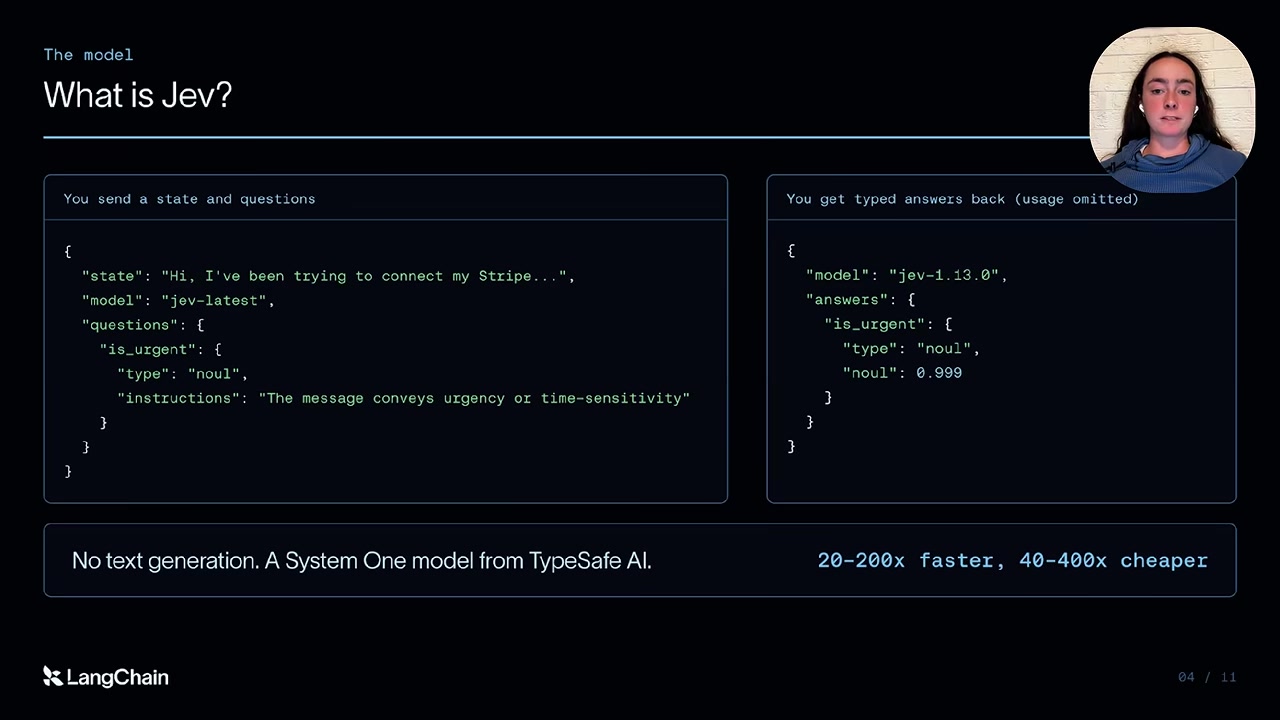Click the "You get typed answers back" header
This screenshot has height=720, width=1280.
coord(962,199)
